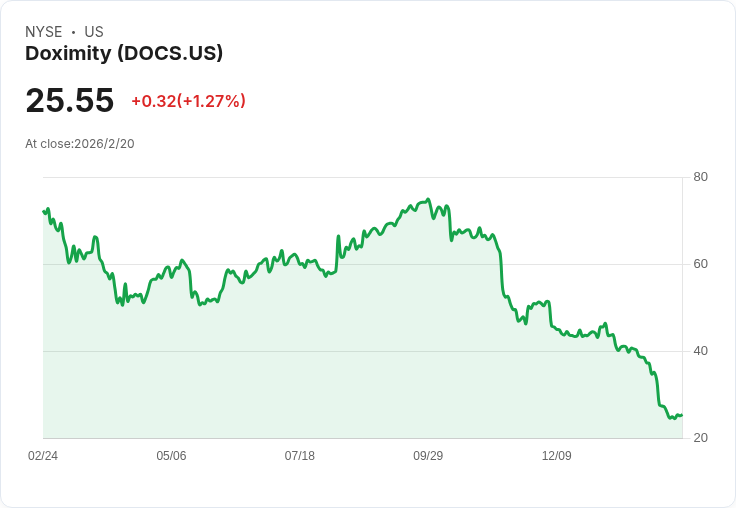Click the At close:2026/2/20 timestamp

pos(80,144)
